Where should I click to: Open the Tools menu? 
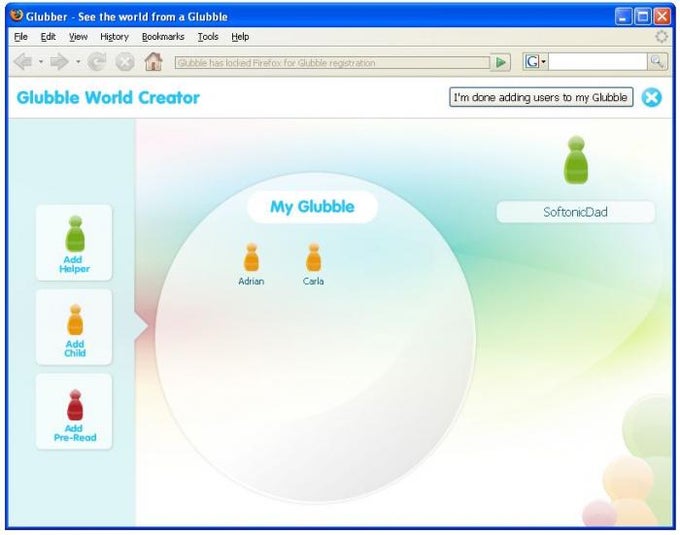208,37
